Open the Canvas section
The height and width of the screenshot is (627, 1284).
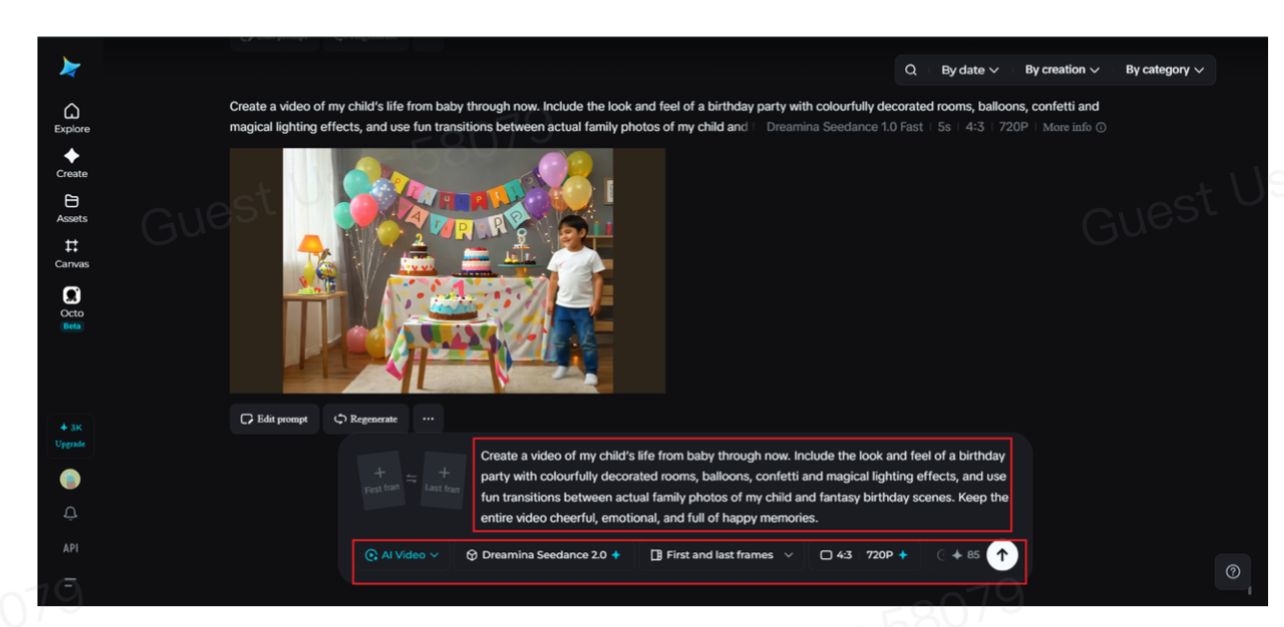click(72, 254)
